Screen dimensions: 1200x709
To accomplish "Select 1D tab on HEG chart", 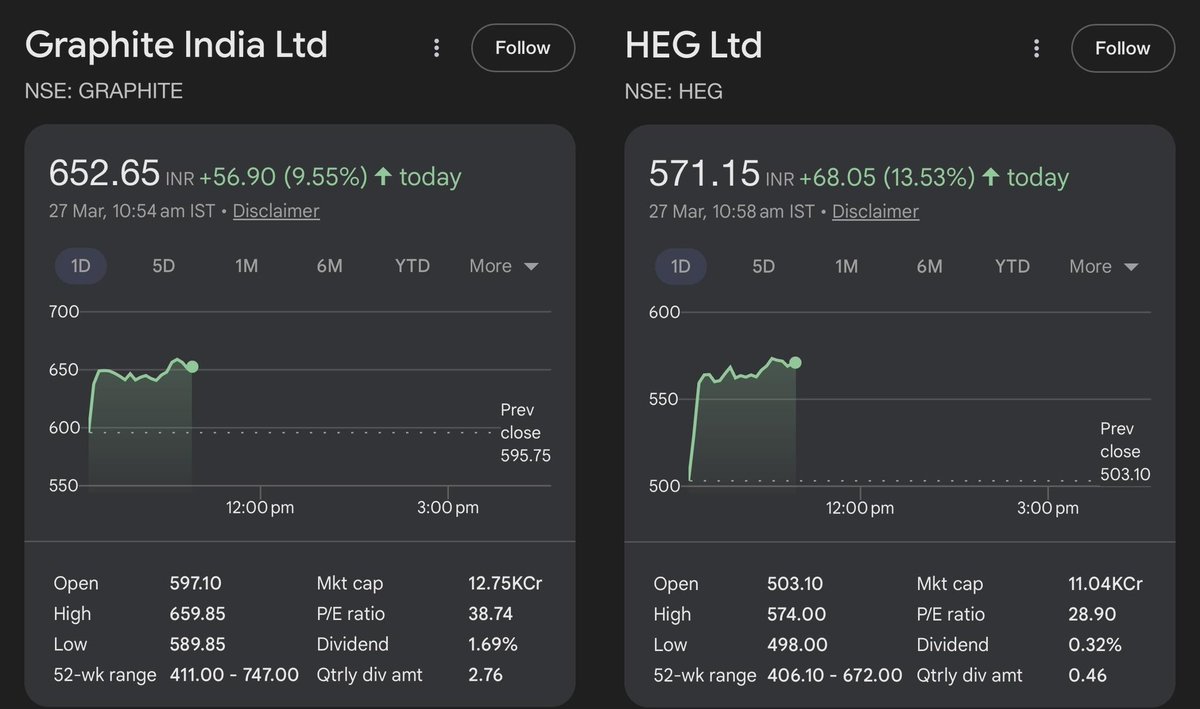I will [681, 266].
